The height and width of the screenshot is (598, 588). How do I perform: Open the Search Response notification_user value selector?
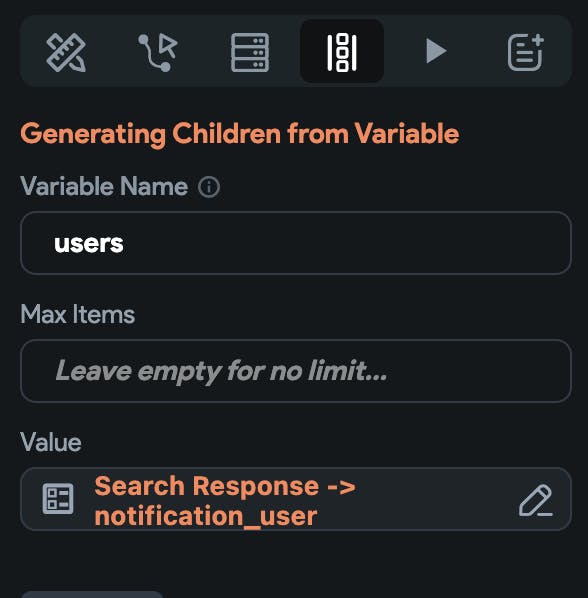point(296,499)
